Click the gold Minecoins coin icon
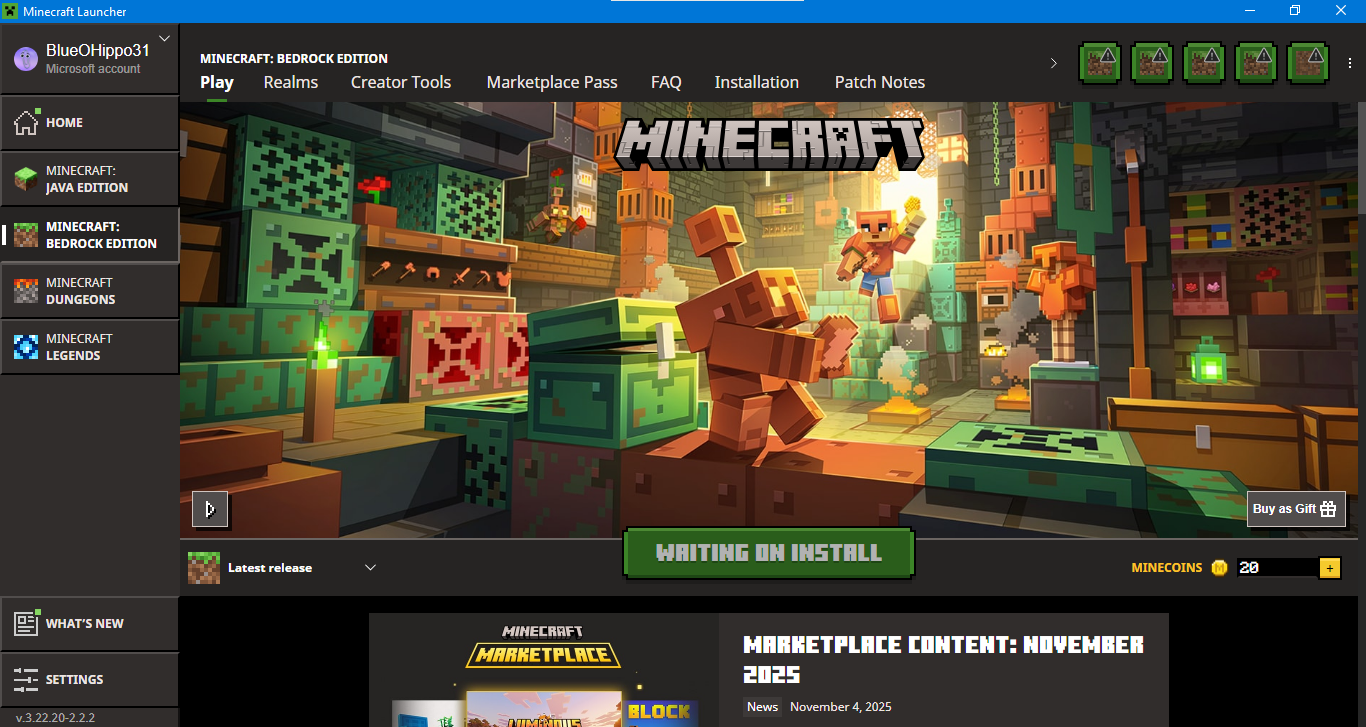Screen dimensions: 1366x727 tap(1219, 568)
